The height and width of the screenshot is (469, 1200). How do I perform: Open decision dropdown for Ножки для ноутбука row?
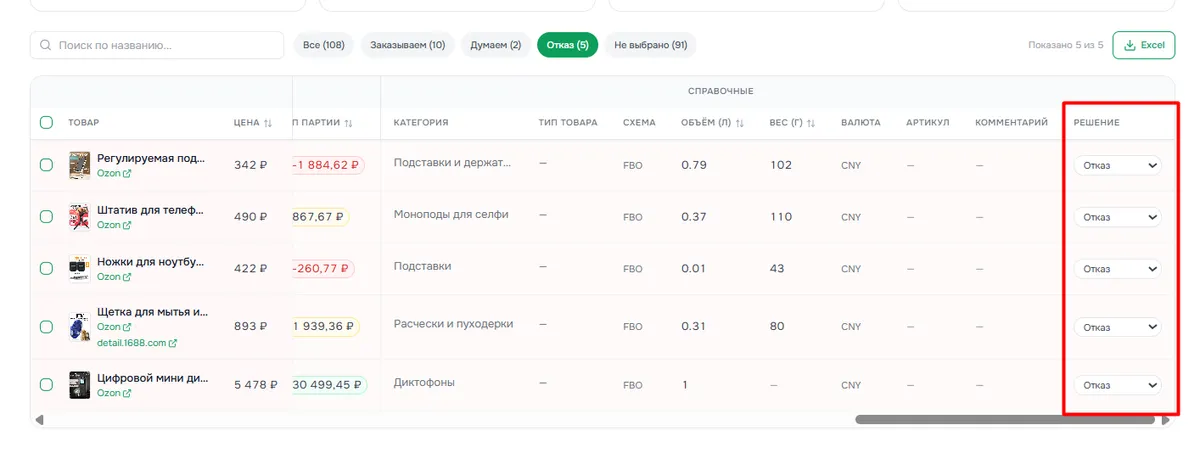pos(1118,269)
